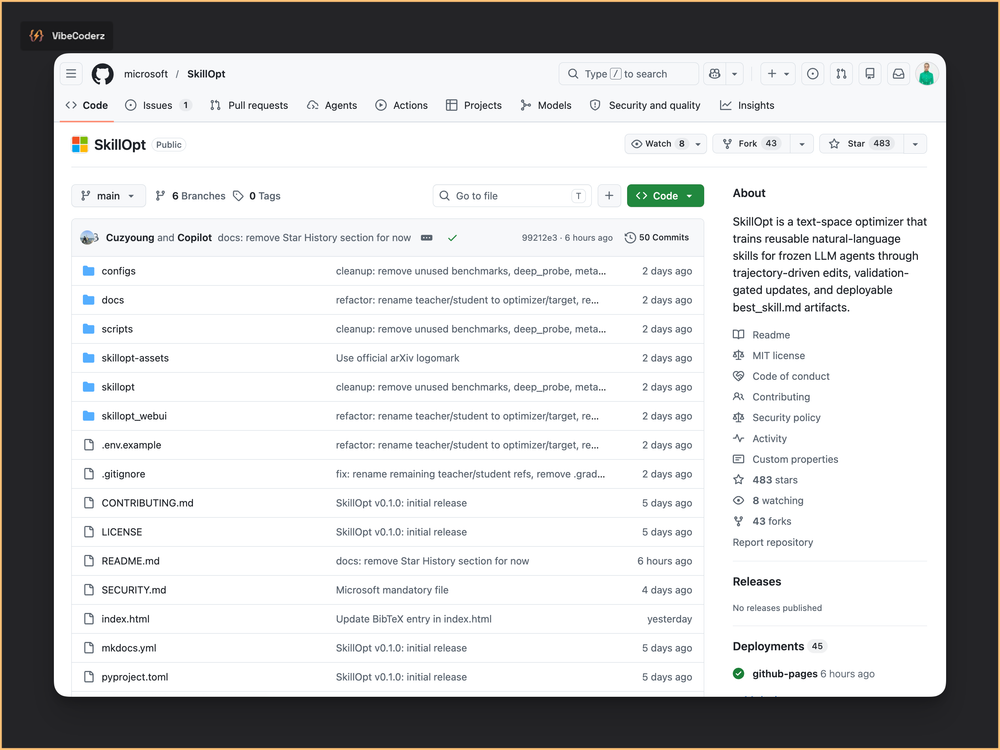Open the Custom properties link
The image size is (1000, 750).
pos(786,459)
